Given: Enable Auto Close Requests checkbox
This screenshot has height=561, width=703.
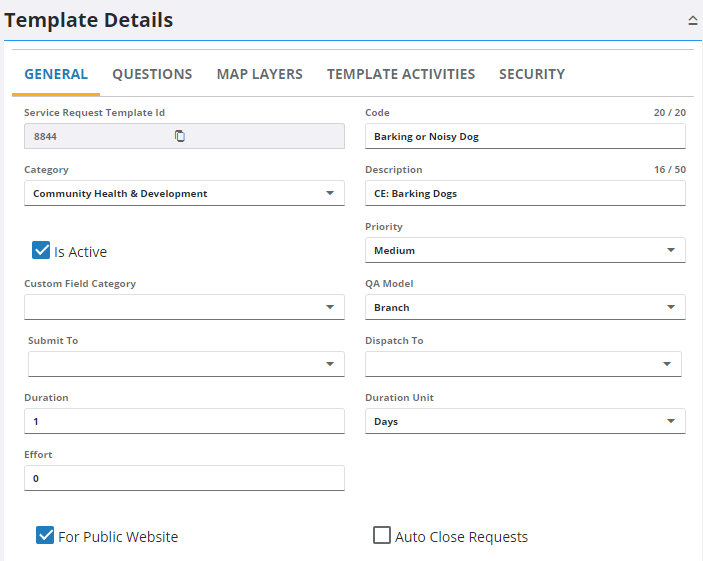Looking at the screenshot, I should (x=382, y=536).
